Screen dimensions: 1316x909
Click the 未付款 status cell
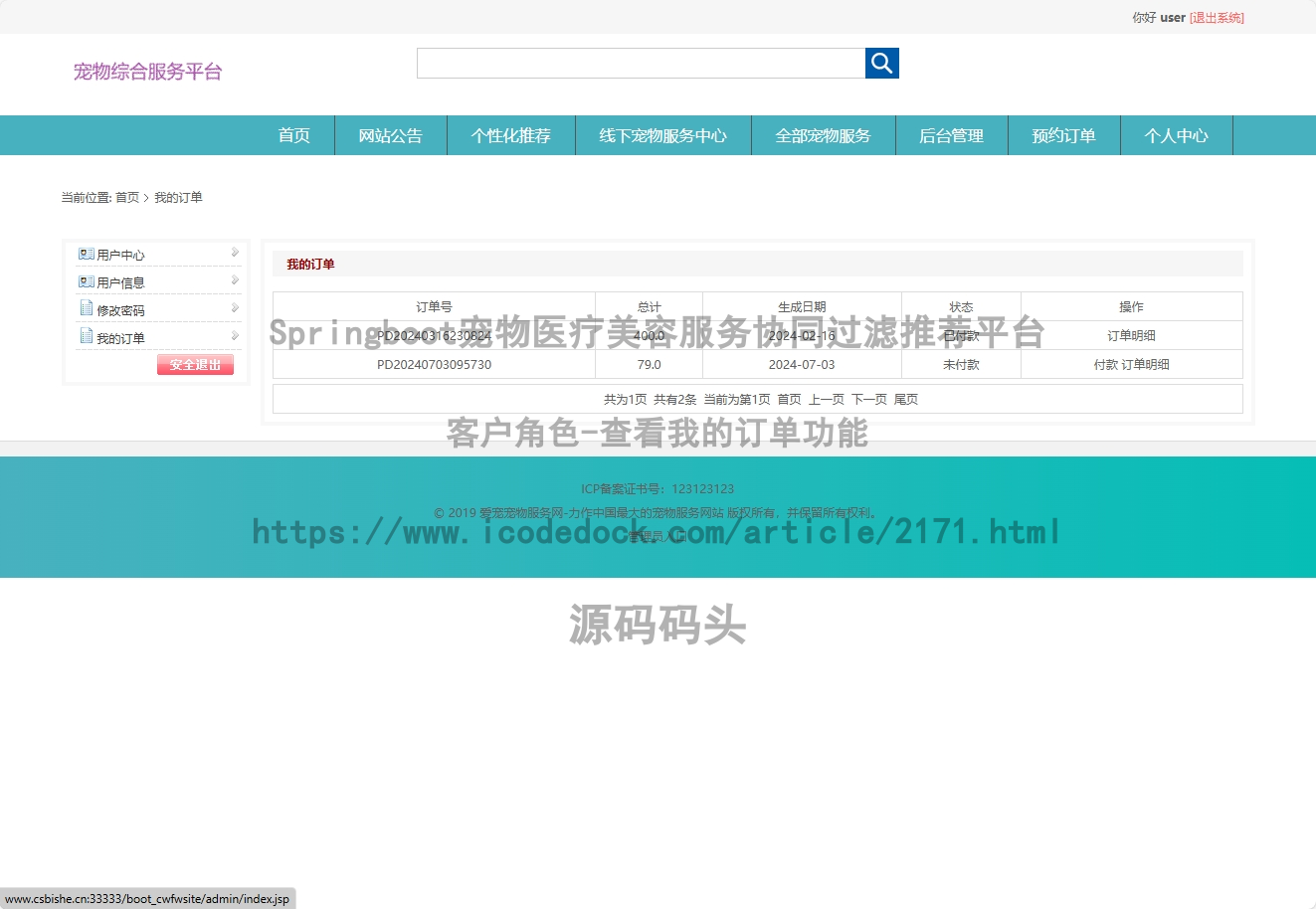click(961, 365)
